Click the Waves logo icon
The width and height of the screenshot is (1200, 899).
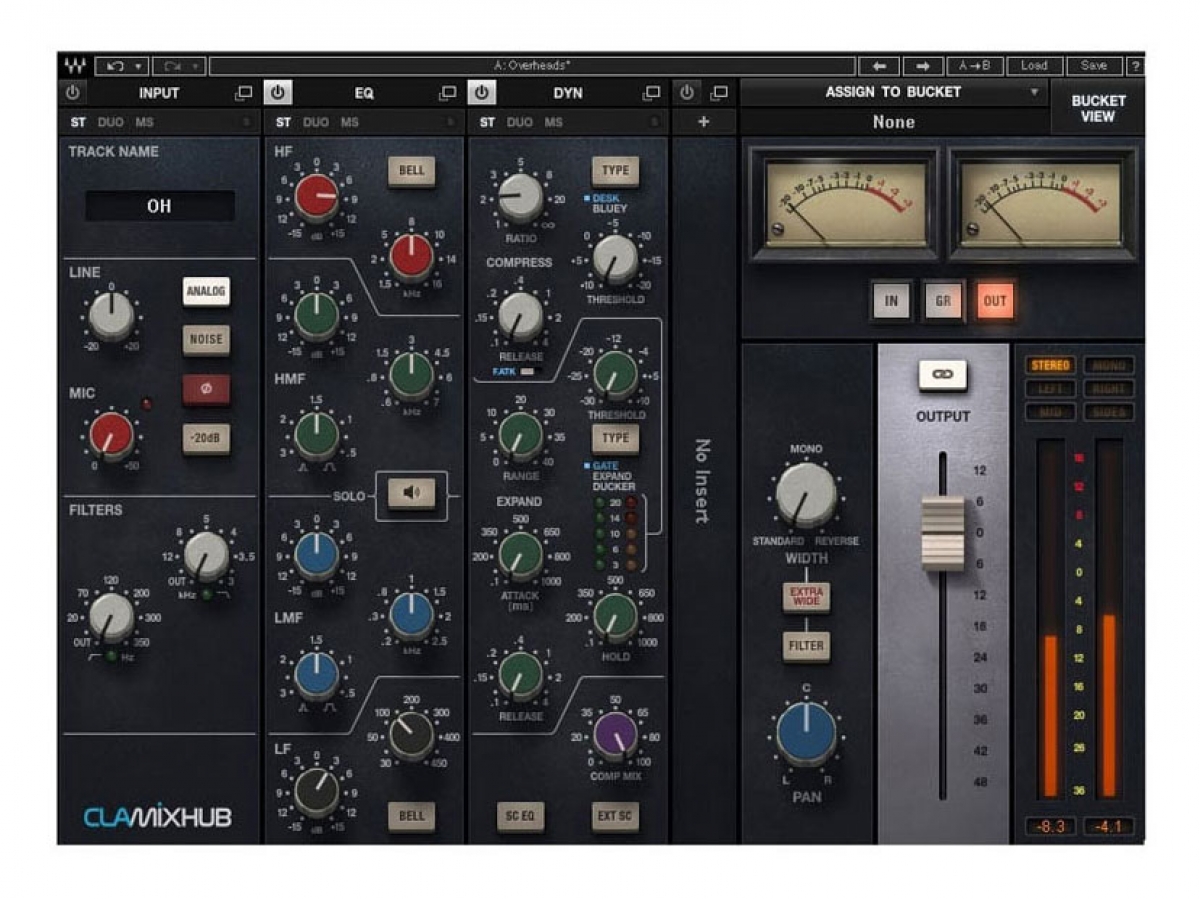pyautogui.click(x=75, y=67)
